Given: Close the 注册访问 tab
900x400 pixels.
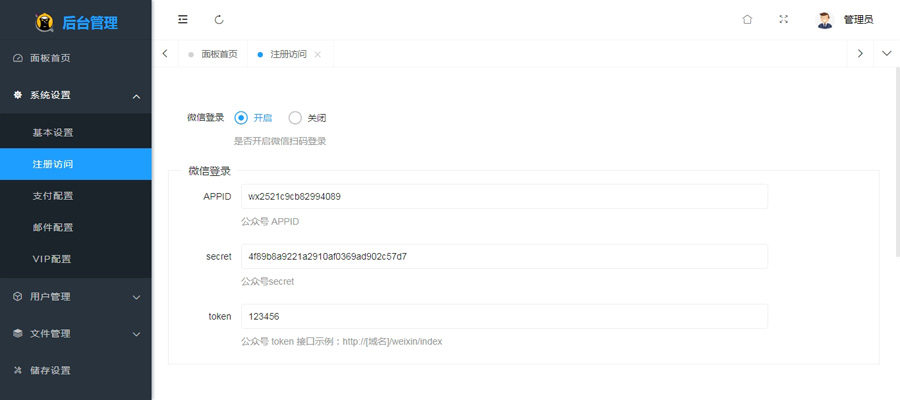Looking at the screenshot, I should click(x=318, y=54).
